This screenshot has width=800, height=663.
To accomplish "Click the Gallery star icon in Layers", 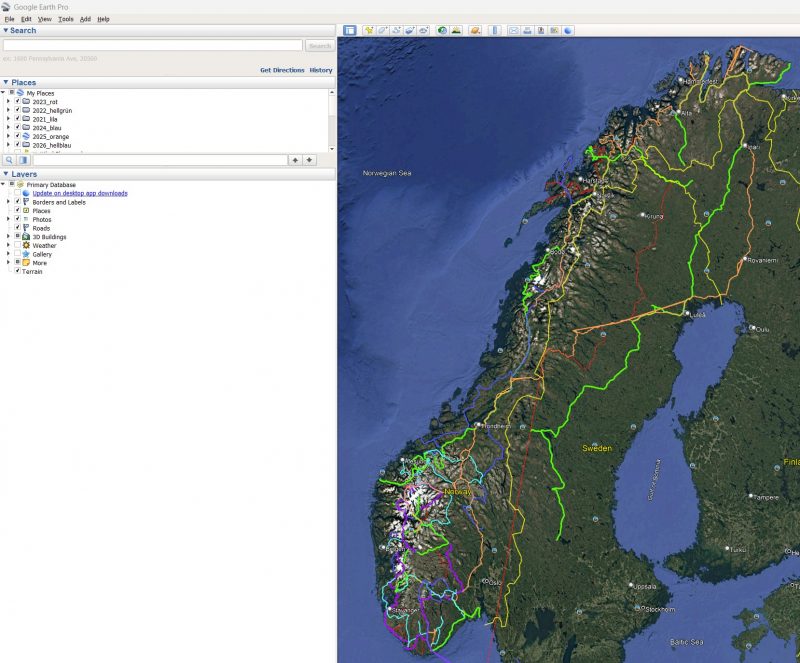I will pyautogui.click(x=26, y=254).
